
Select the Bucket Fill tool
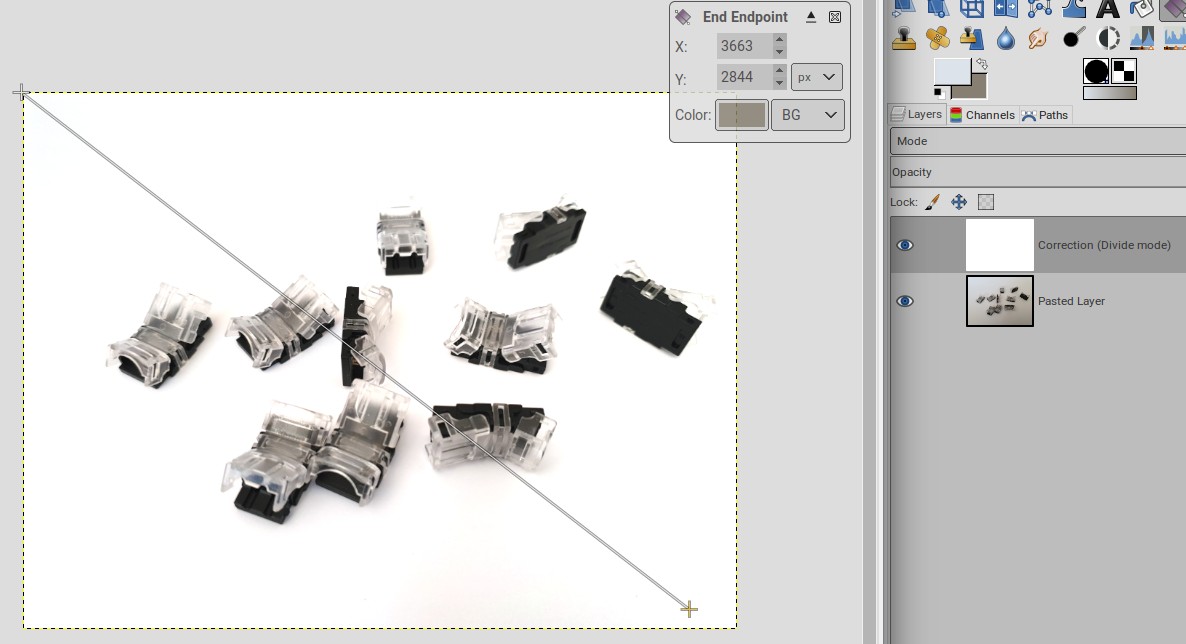point(1142,8)
